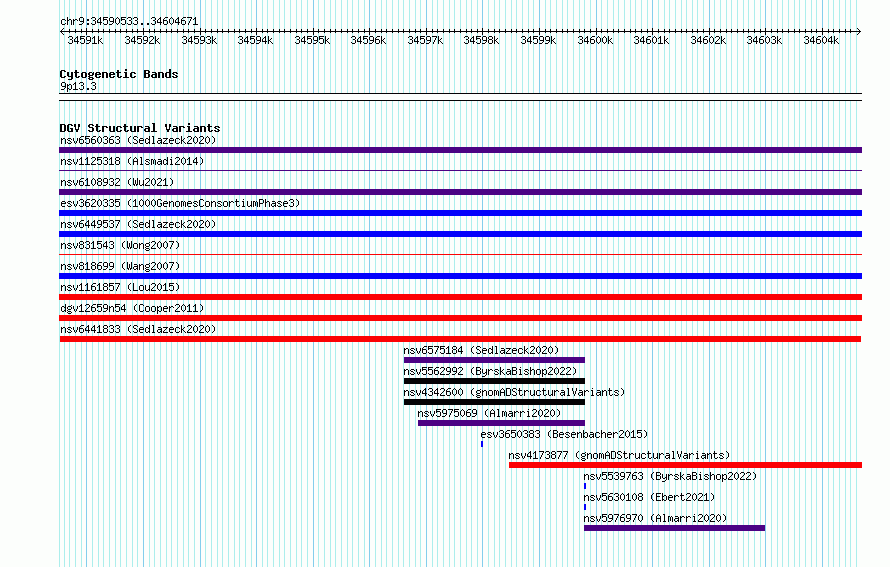Select the nsv6560363 purple variant bar

point(460,150)
